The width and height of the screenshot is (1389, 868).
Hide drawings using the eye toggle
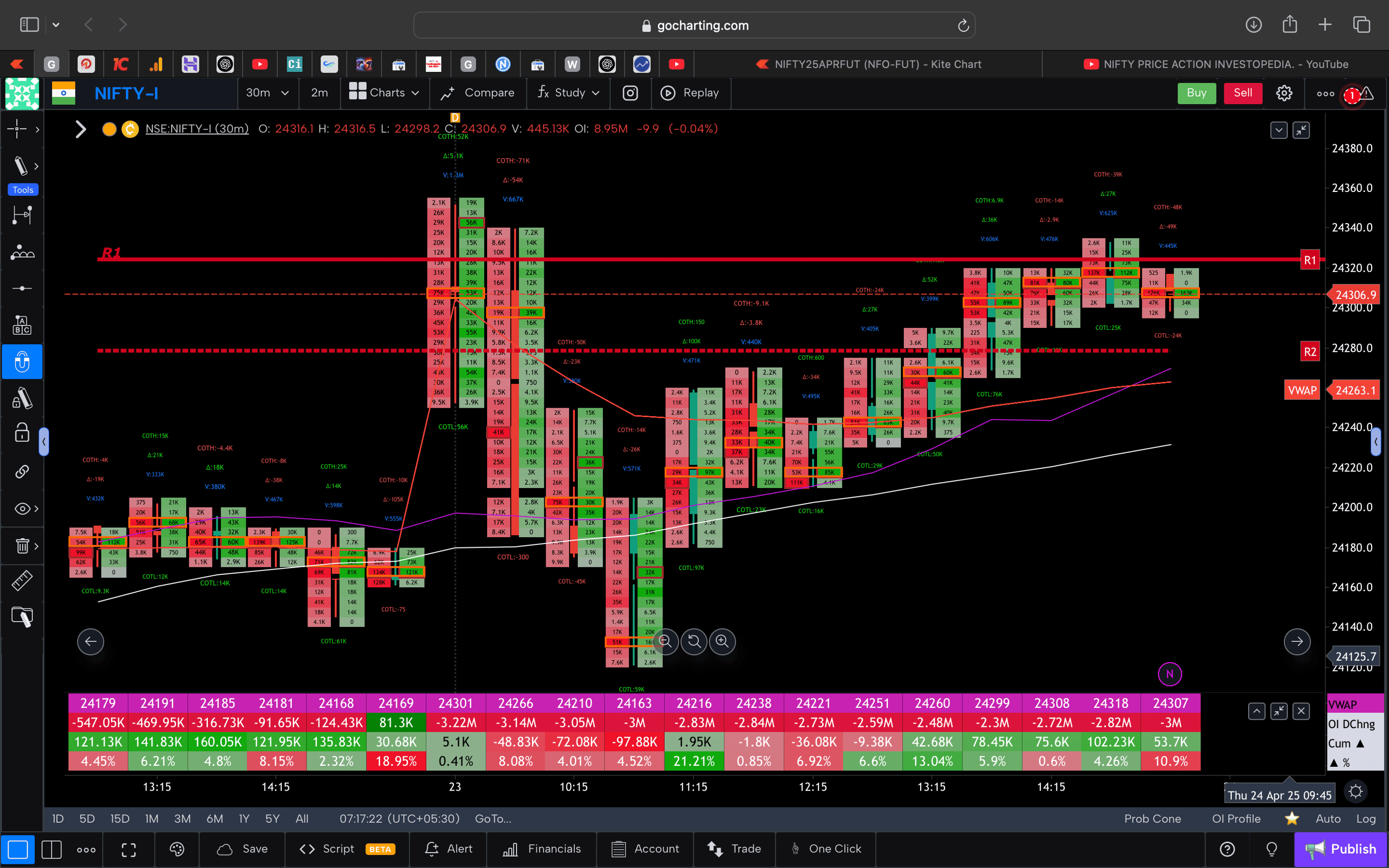coord(21,508)
